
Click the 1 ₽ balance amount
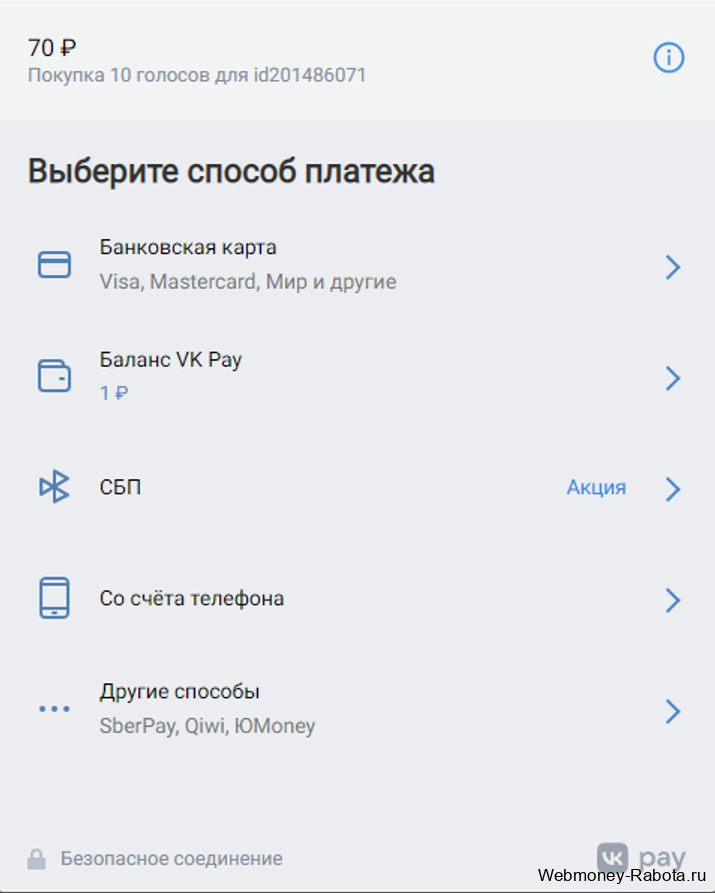click(x=114, y=393)
